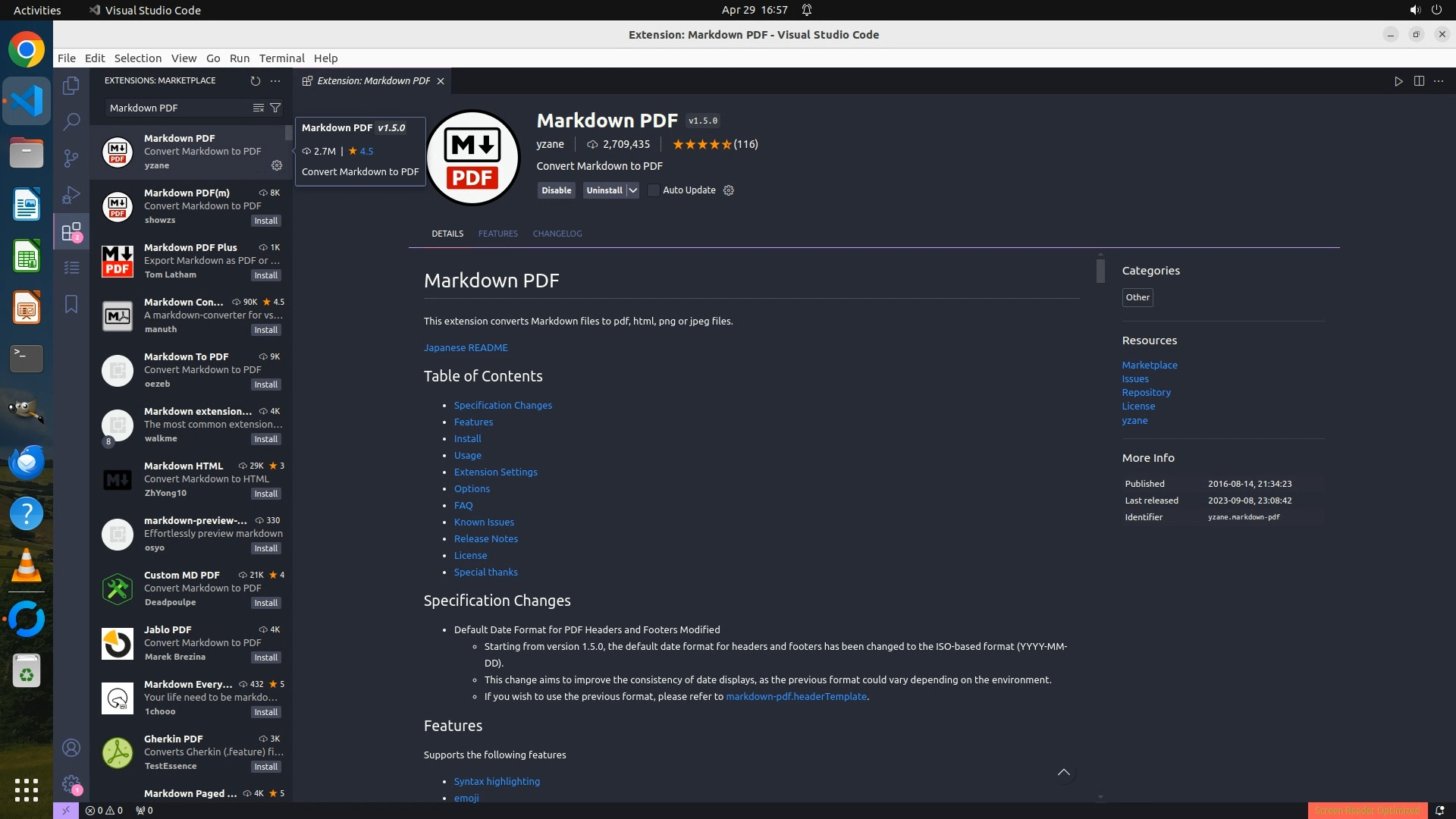The height and width of the screenshot is (819, 1456).
Task: Open editor More Actions ellipsis menu
Action: [1439, 81]
